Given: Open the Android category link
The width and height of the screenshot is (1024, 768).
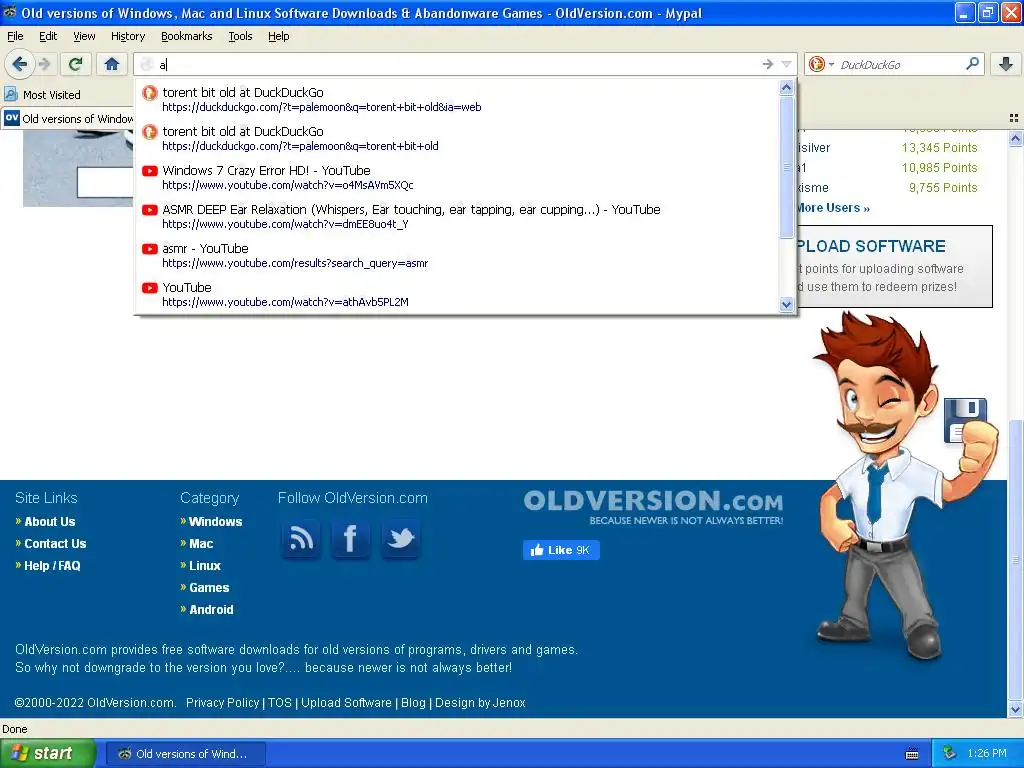Looking at the screenshot, I should 211,609.
